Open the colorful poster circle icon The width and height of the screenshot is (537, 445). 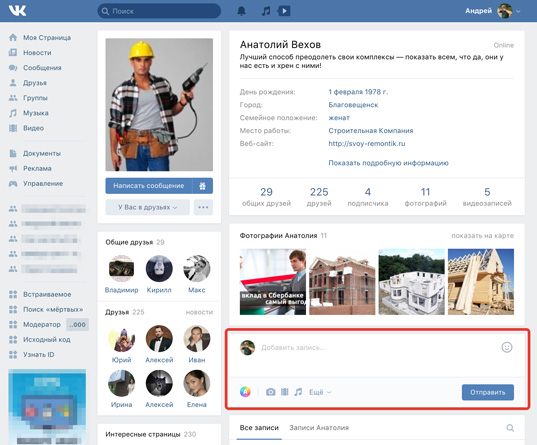pos(245,392)
